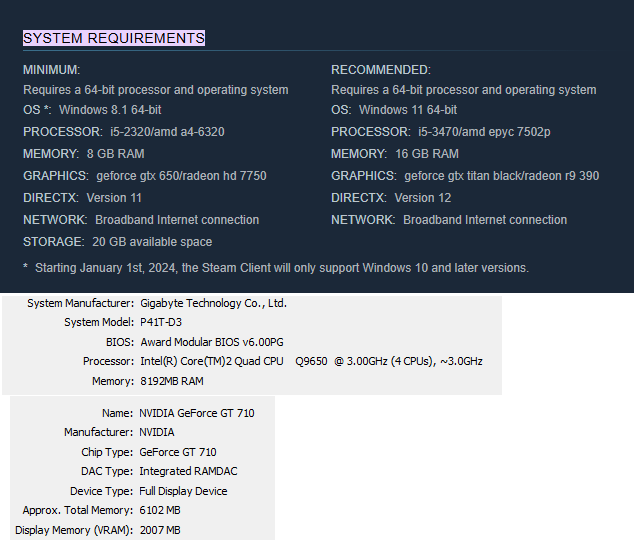Click geforce gtx titan black/radeon r9 390 text

[502, 176]
